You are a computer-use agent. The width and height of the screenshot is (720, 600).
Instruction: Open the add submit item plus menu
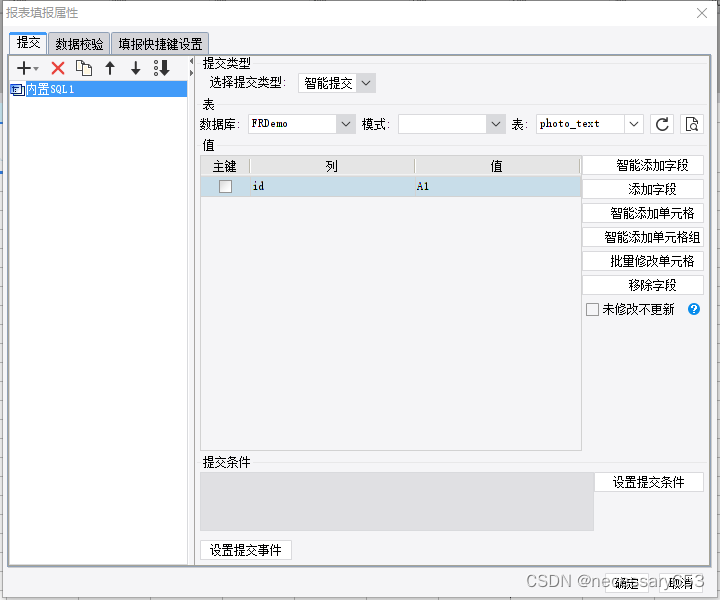point(27,68)
